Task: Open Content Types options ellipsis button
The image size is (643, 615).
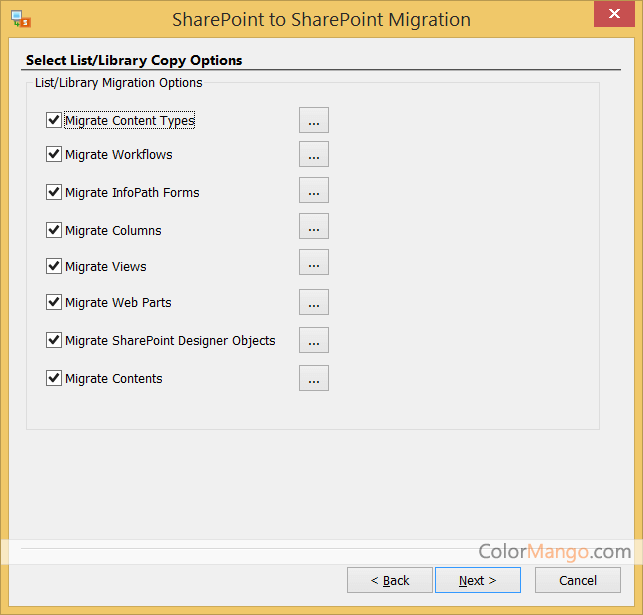Action: pos(313,120)
